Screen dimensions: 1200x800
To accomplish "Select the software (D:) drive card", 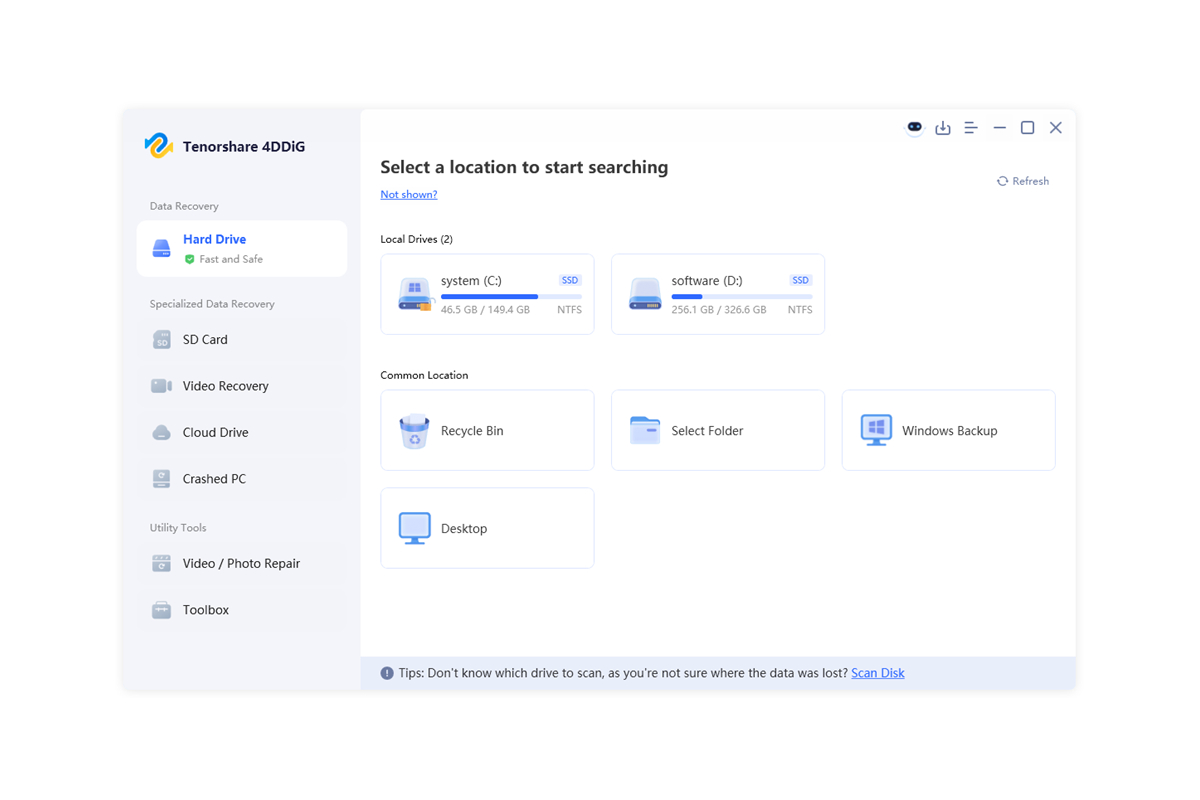I will click(x=717, y=294).
